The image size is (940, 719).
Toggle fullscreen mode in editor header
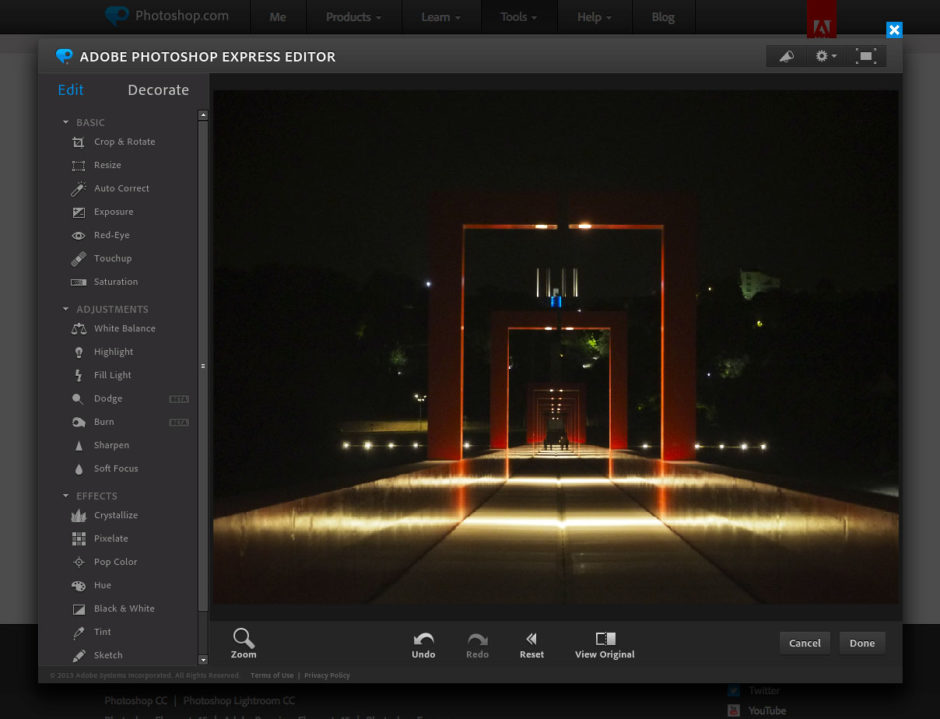pyautogui.click(x=866, y=56)
